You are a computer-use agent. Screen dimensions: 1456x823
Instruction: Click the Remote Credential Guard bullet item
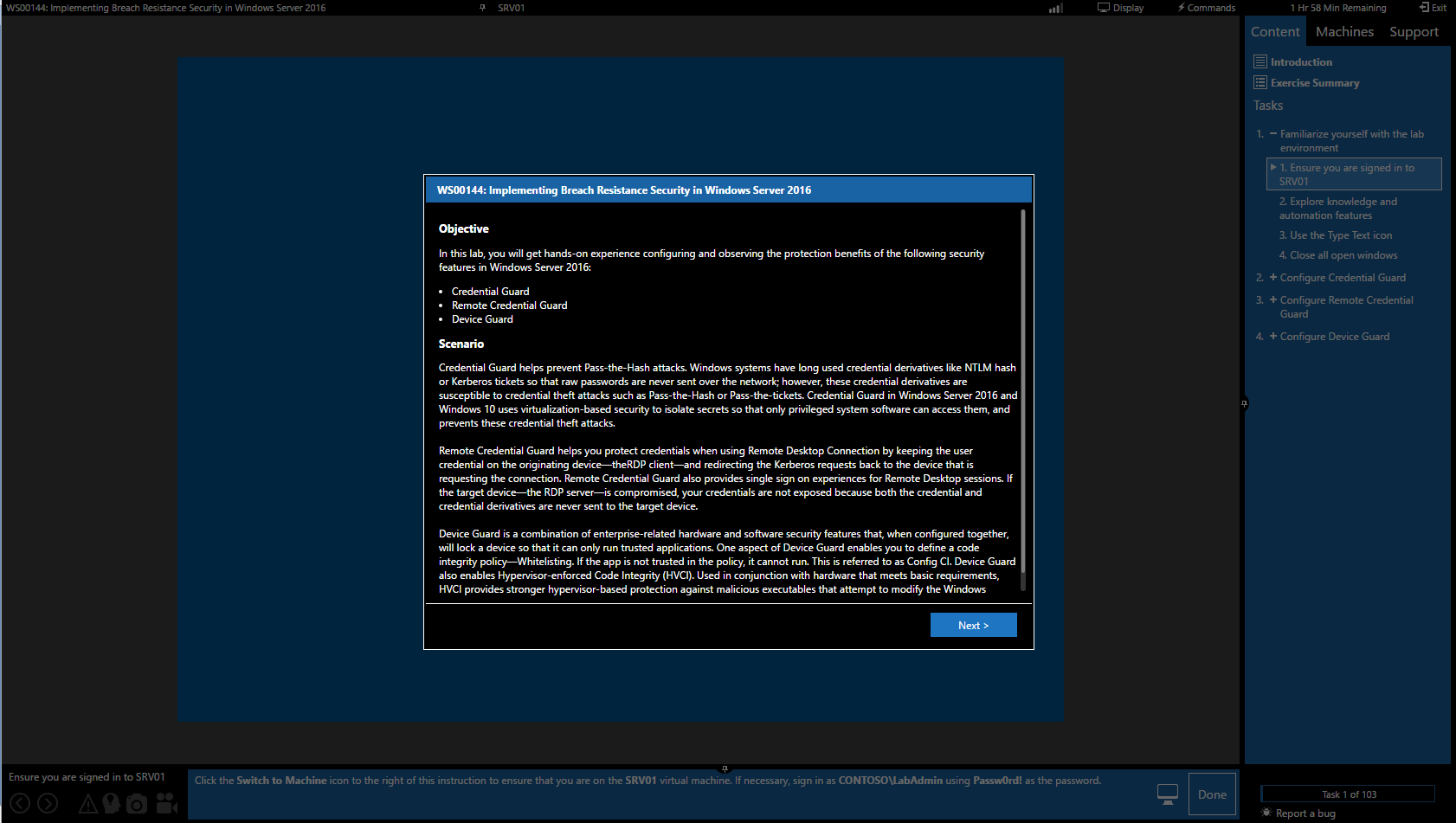[509, 305]
